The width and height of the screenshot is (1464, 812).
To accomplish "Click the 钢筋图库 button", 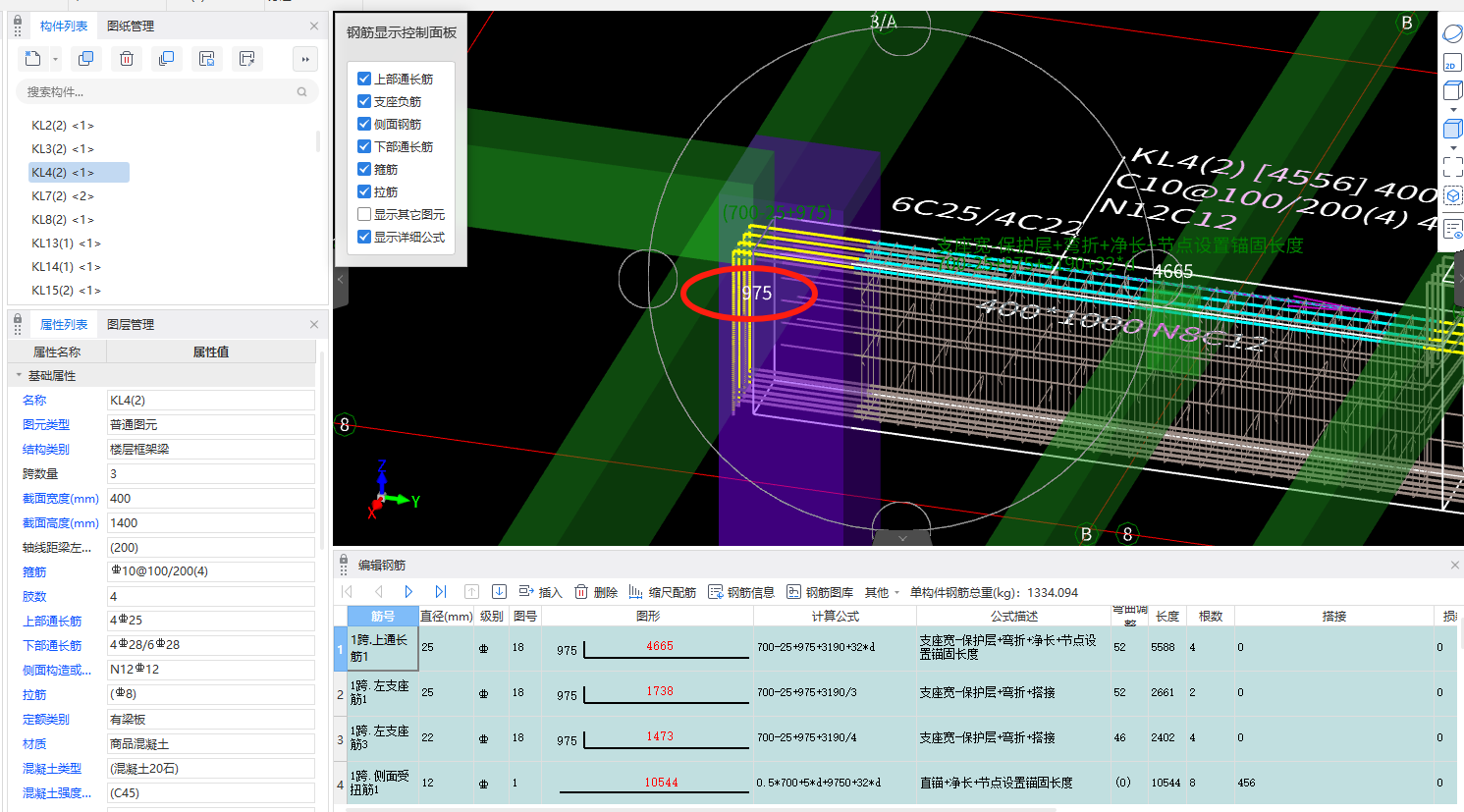I will [820, 592].
